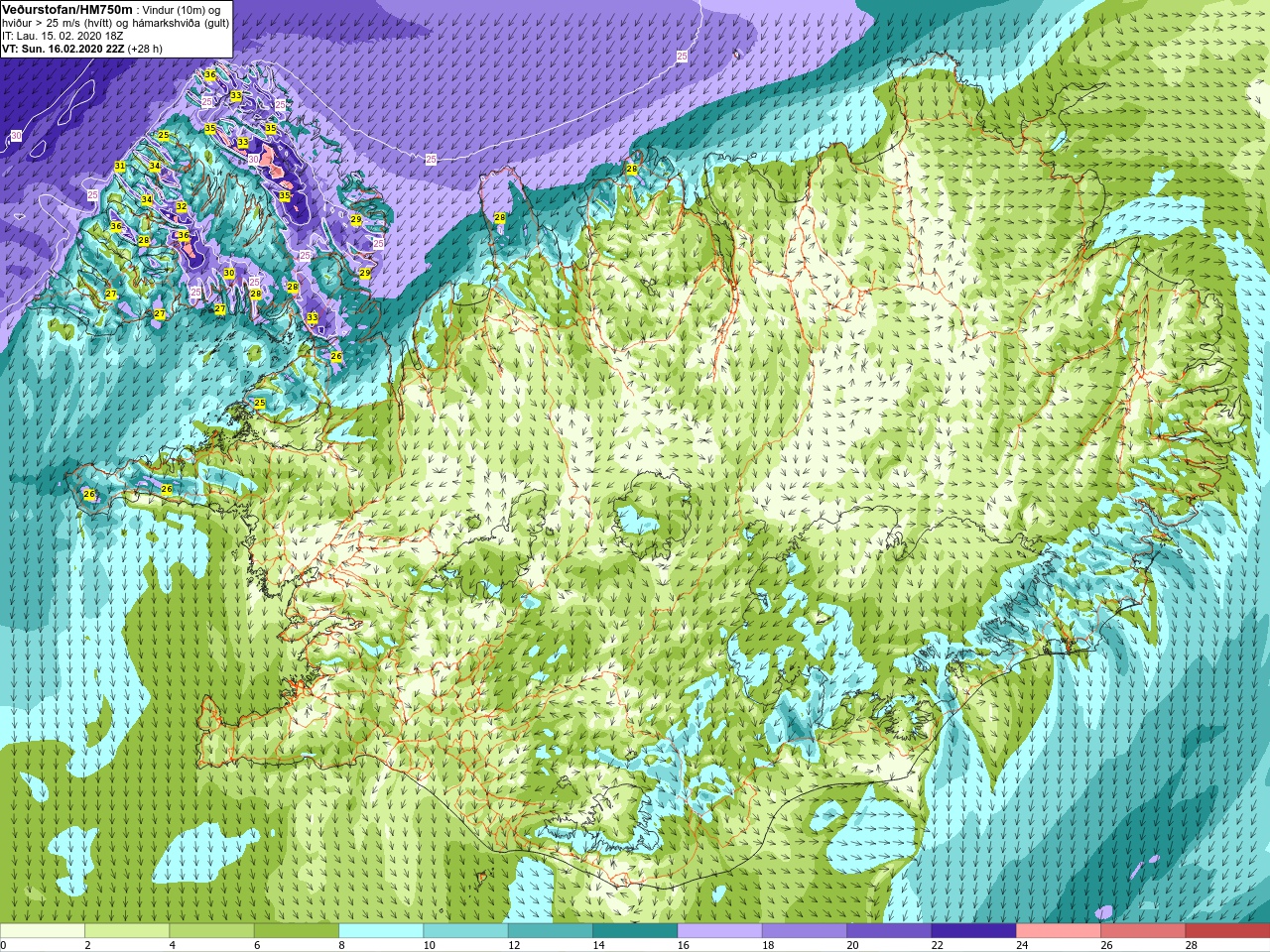Select the 26–28 m/s salmon legend swatch
Viewport: 1270px width, 952px height.
1143,931
